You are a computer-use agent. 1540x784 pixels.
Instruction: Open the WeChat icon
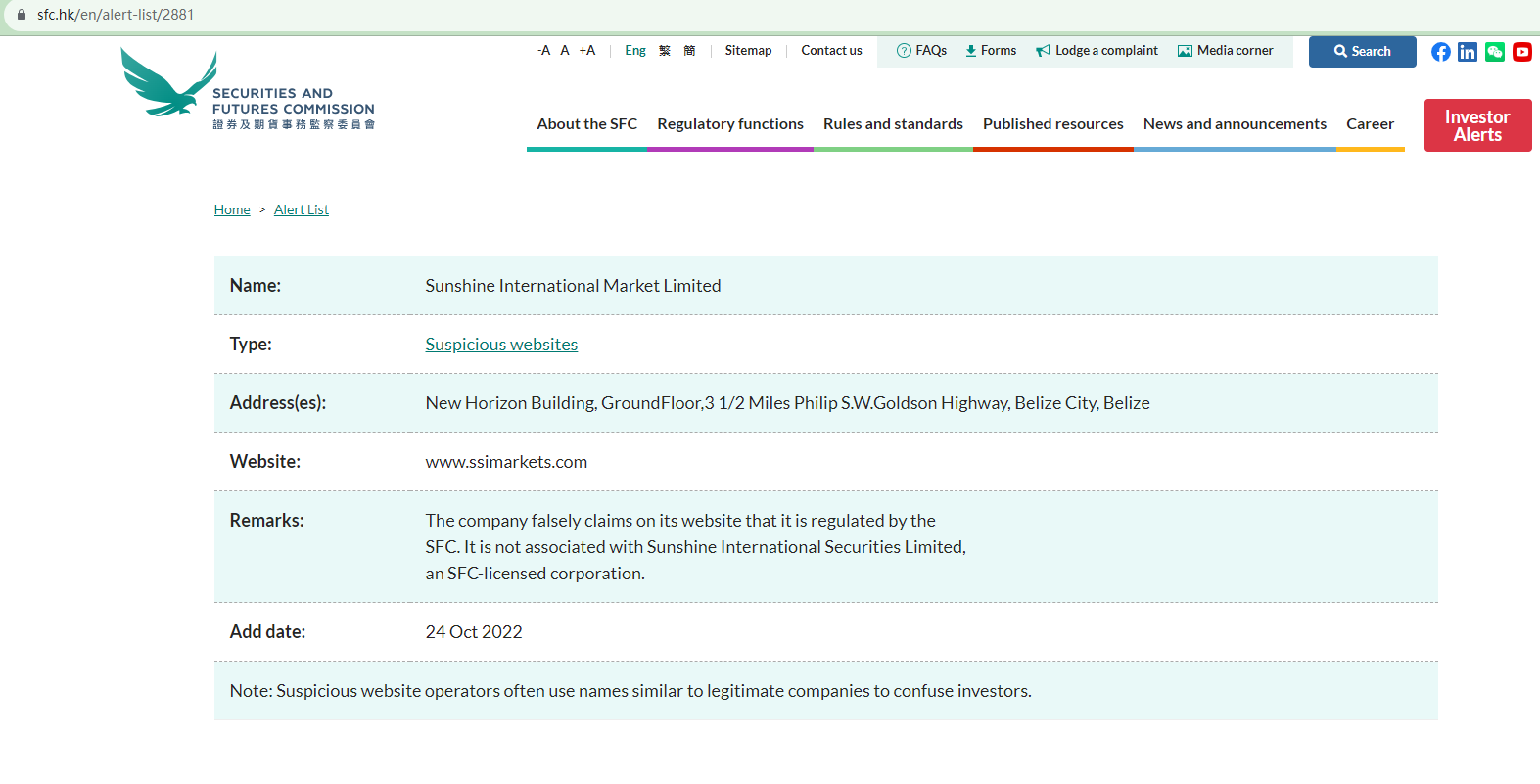(x=1494, y=52)
